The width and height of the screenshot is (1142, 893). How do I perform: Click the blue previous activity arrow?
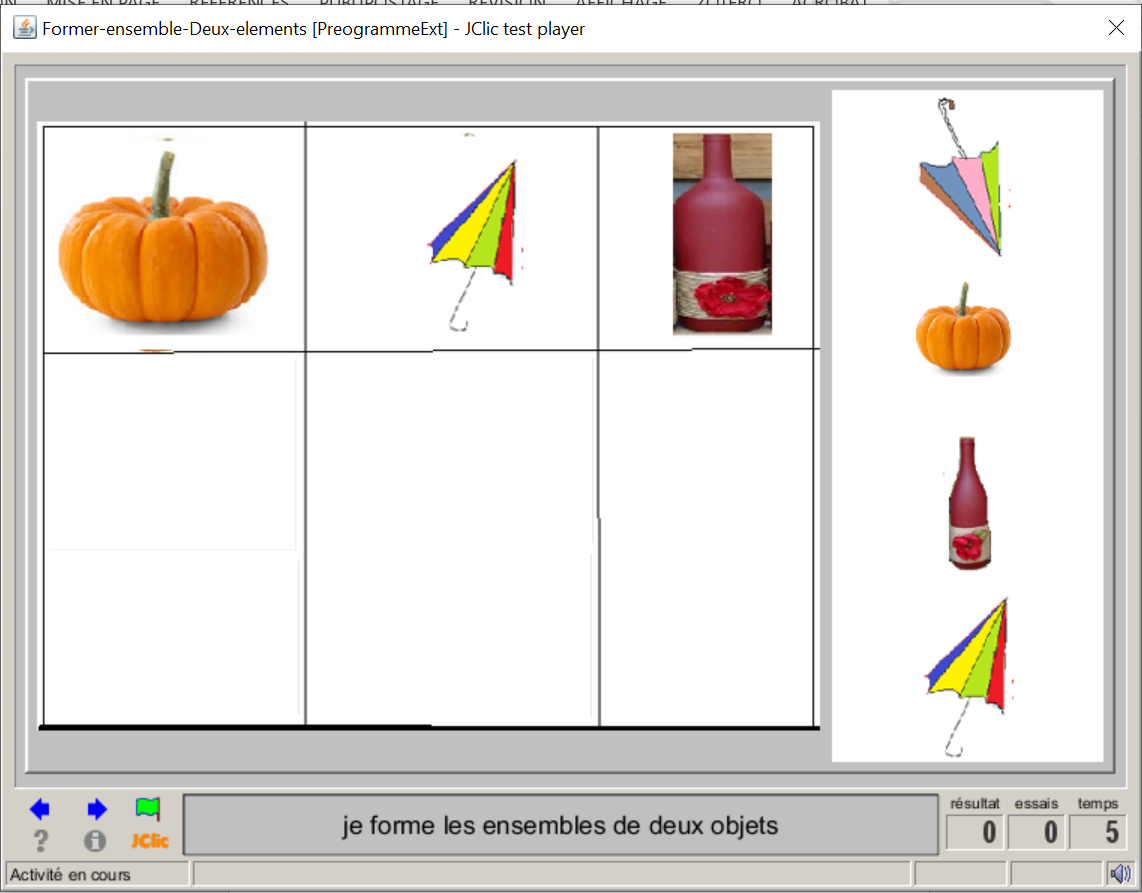click(x=40, y=809)
